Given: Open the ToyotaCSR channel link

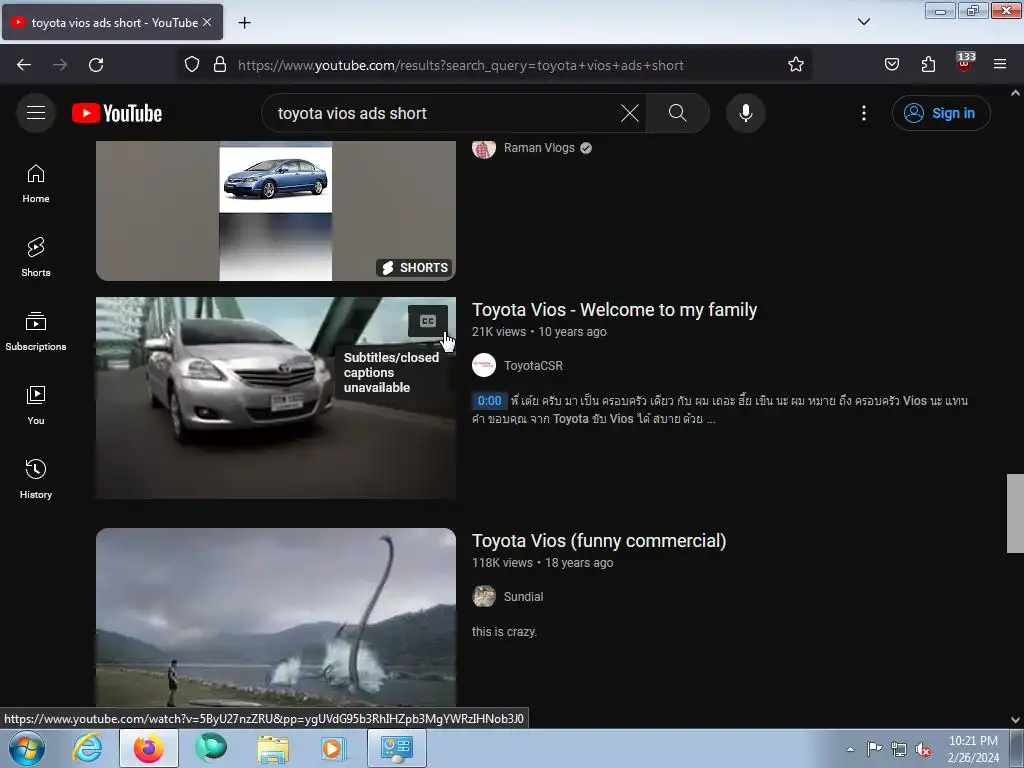Looking at the screenshot, I should (x=533, y=366).
